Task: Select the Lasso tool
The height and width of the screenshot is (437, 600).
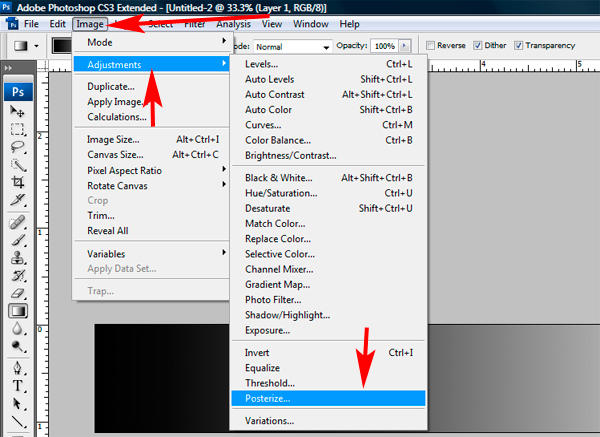Action: point(17,147)
